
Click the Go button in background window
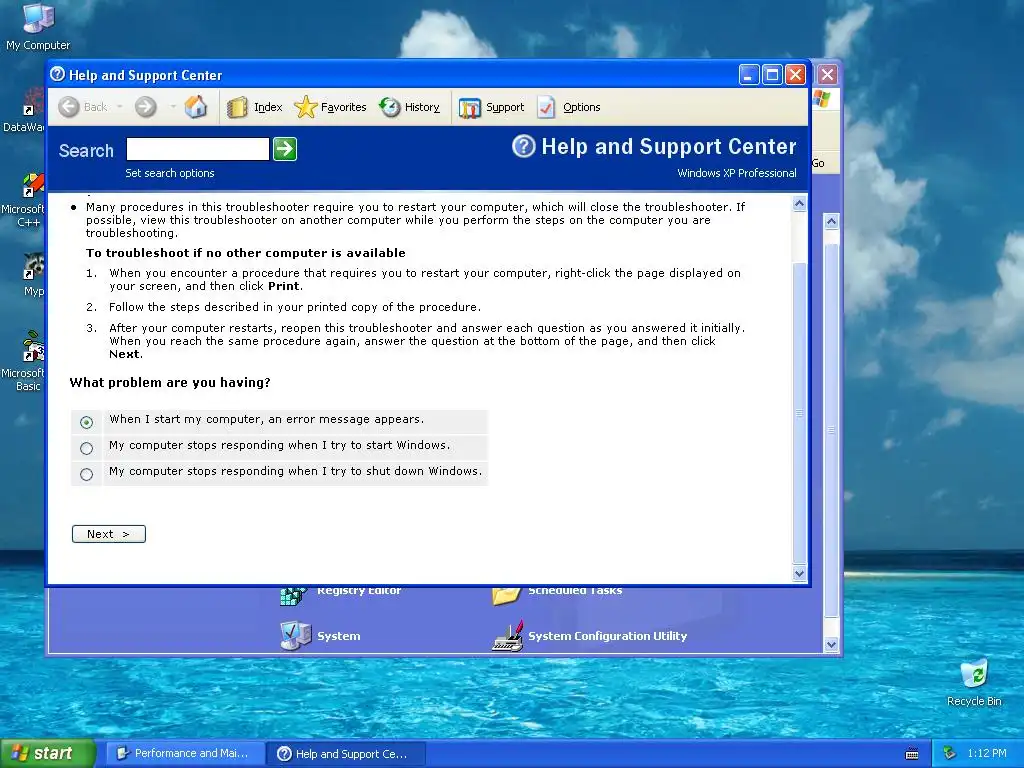tap(818, 163)
